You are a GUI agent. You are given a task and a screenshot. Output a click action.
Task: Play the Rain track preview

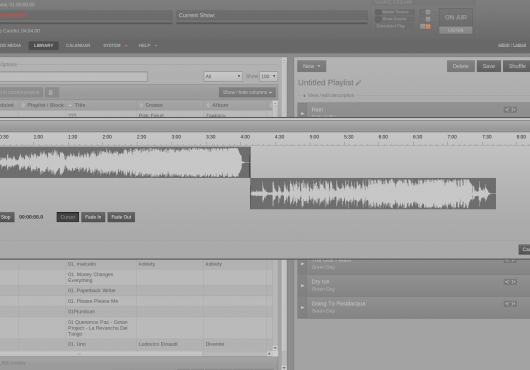pyautogui.click(x=302, y=113)
